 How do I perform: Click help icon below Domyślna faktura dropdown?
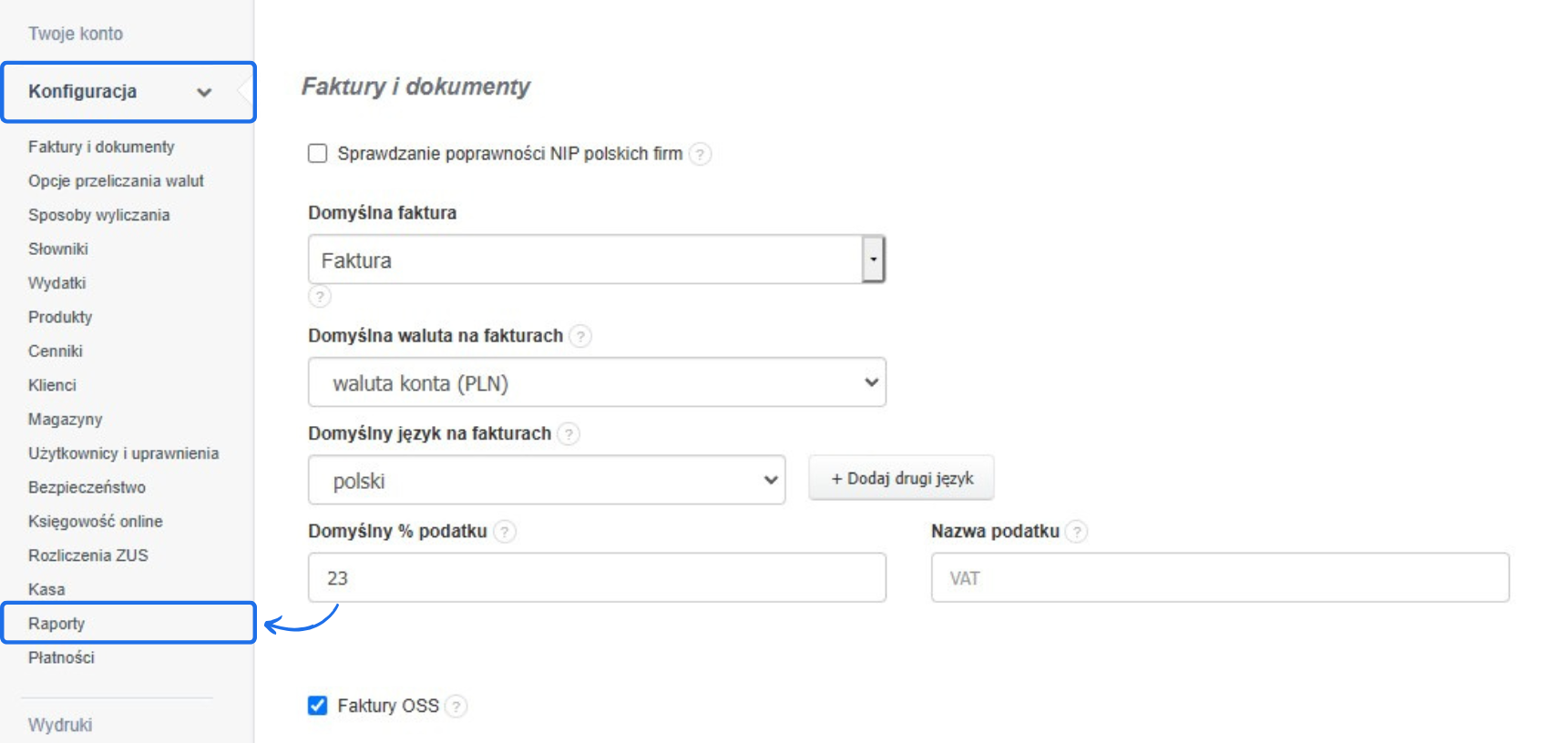320,297
